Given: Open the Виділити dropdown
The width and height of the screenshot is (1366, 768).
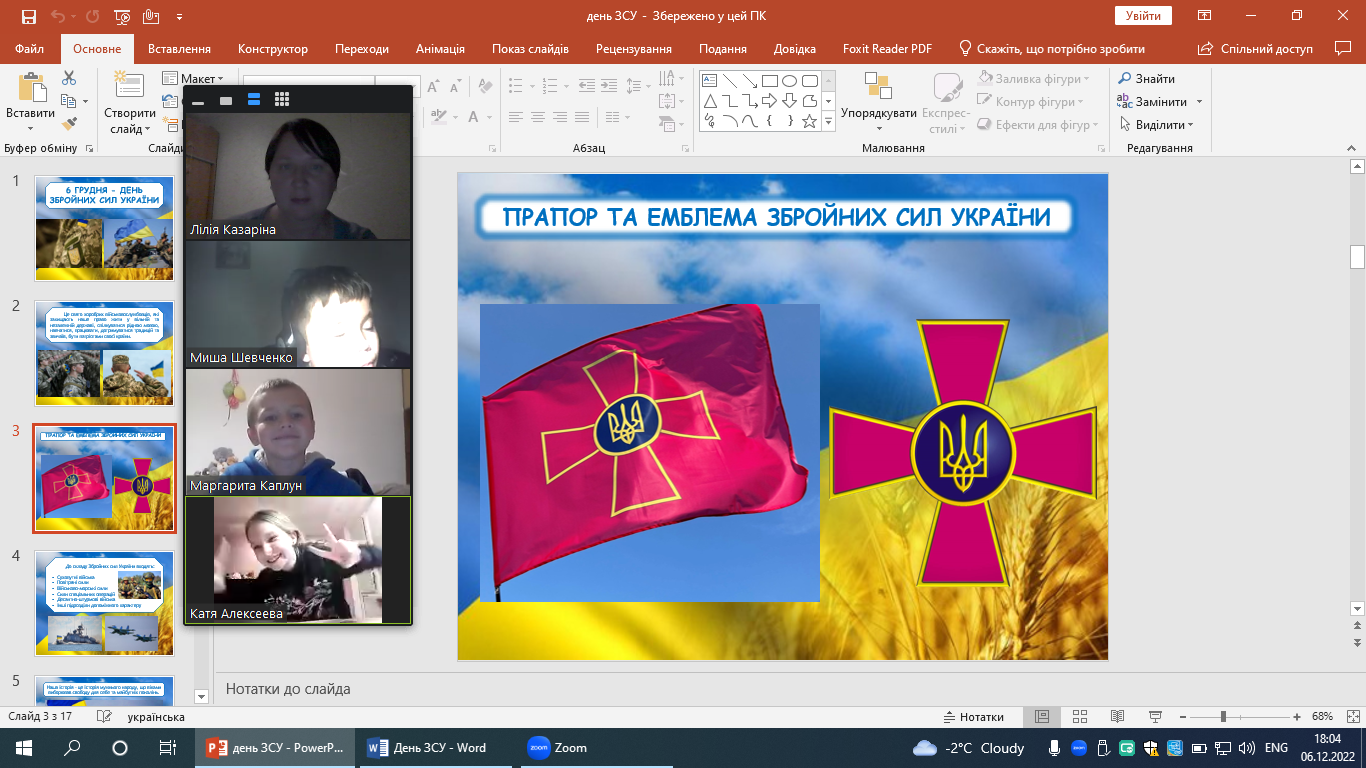Looking at the screenshot, I should pos(1155,125).
